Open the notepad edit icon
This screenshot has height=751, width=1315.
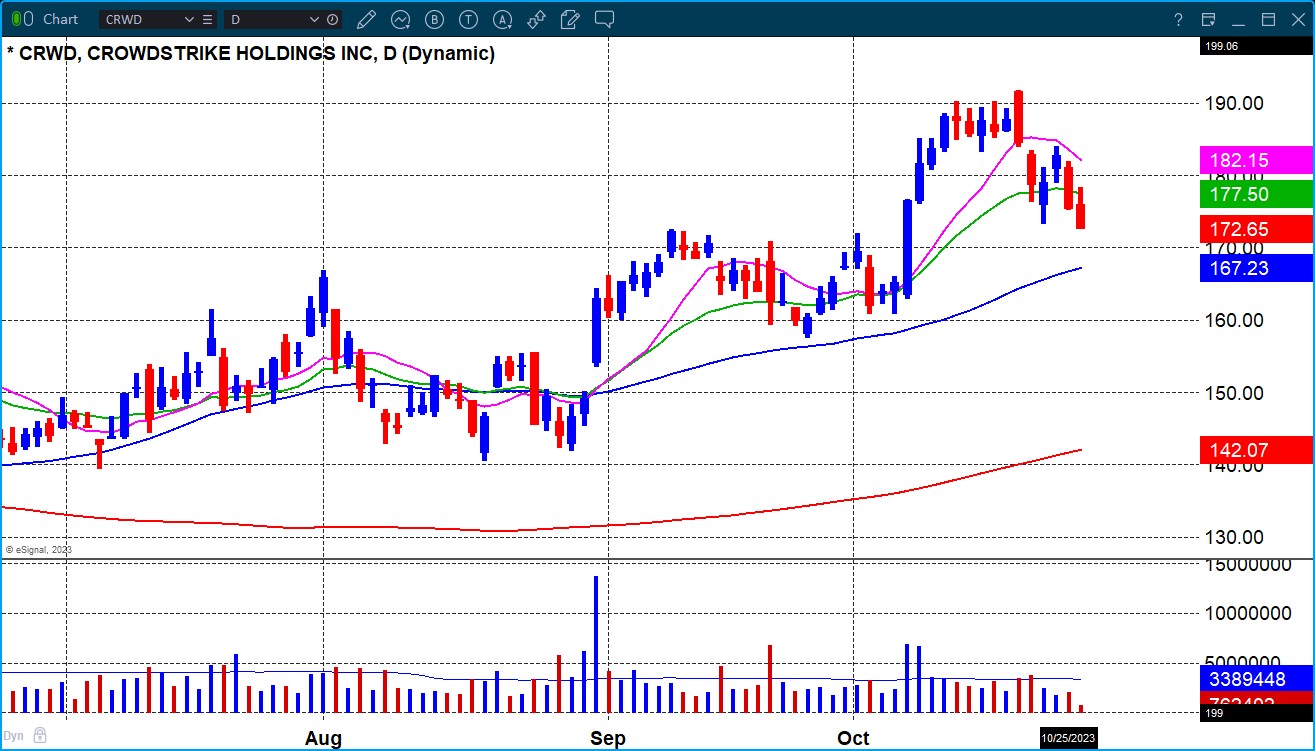click(570, 19)
